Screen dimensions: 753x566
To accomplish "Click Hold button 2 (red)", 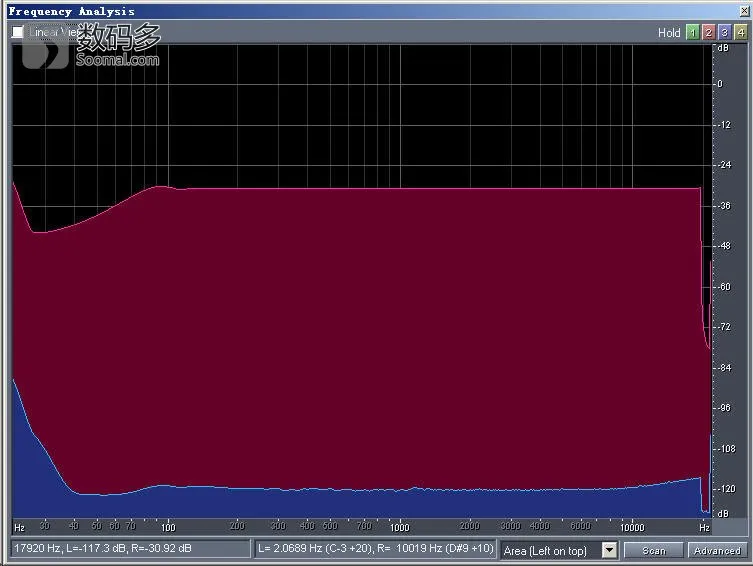I will point(708,32).
